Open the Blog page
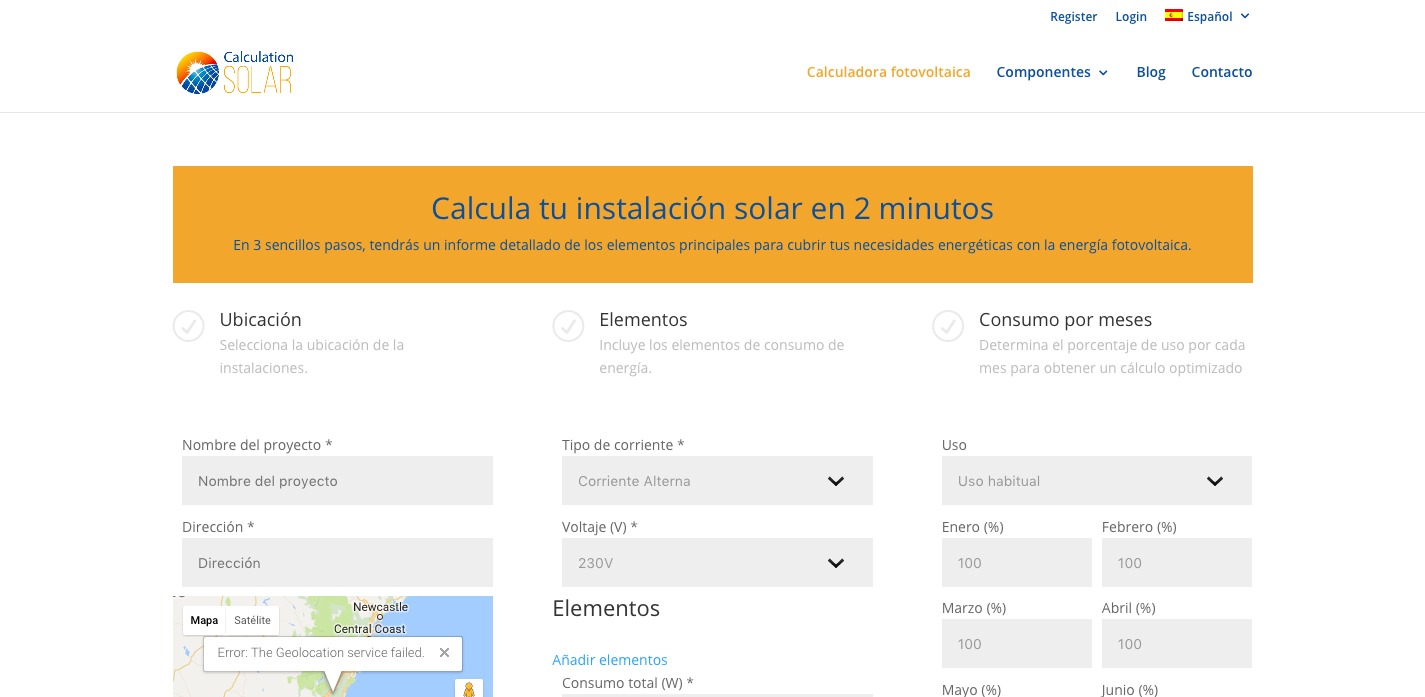Image resolution: width=1425 pixels, height=697 pixels. [x=1151, y=72]
